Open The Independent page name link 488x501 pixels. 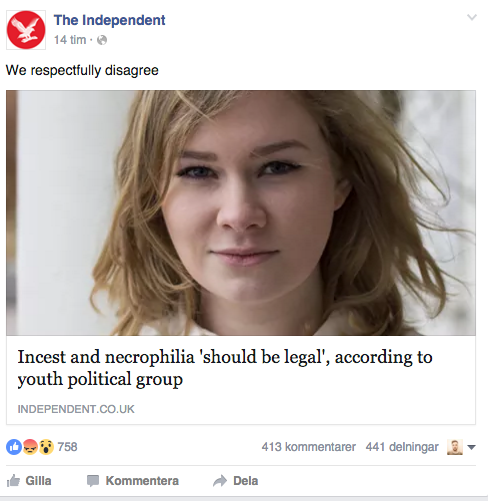tap(109, 20)
